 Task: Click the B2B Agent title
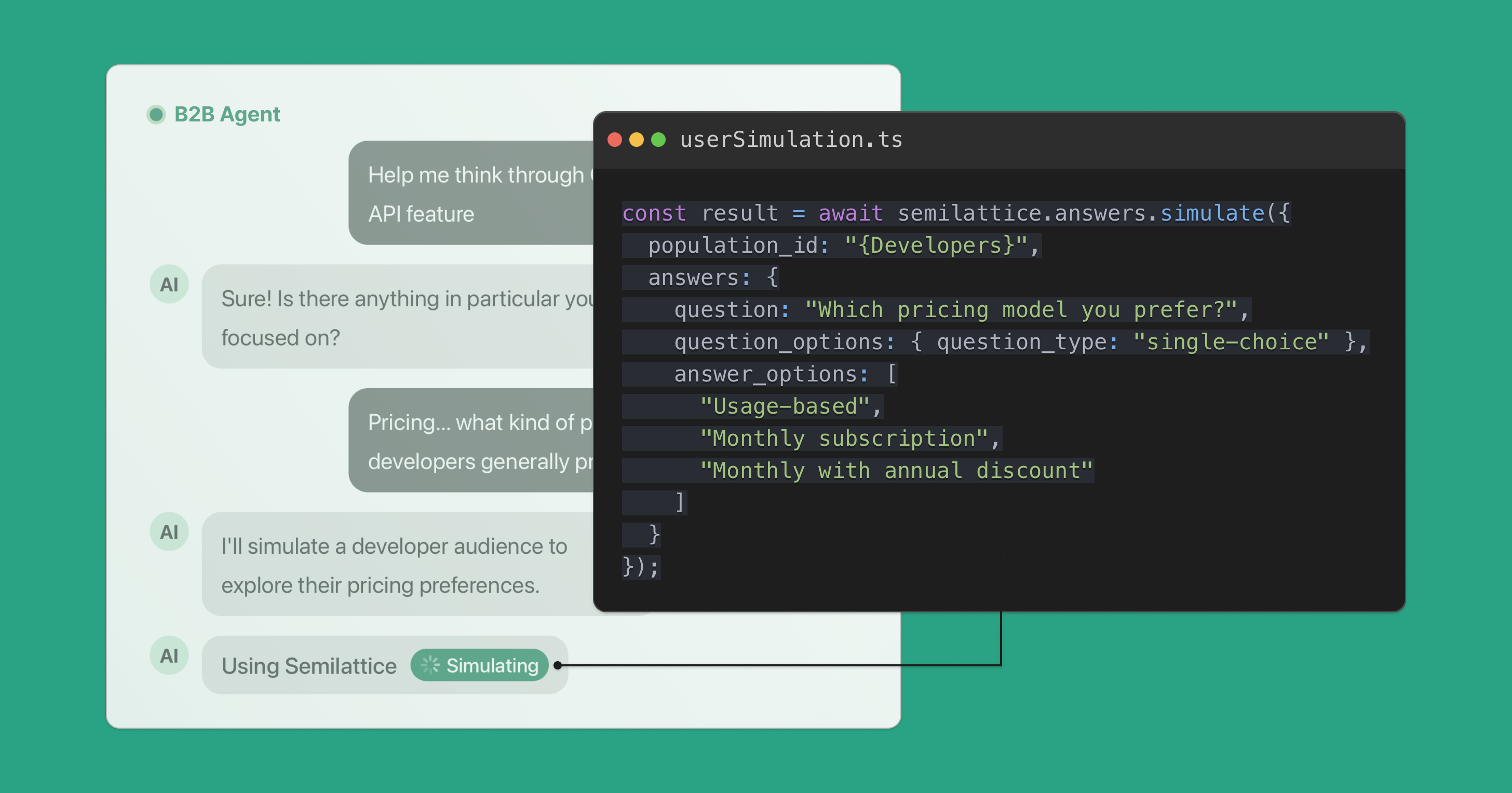coord(227,114)
